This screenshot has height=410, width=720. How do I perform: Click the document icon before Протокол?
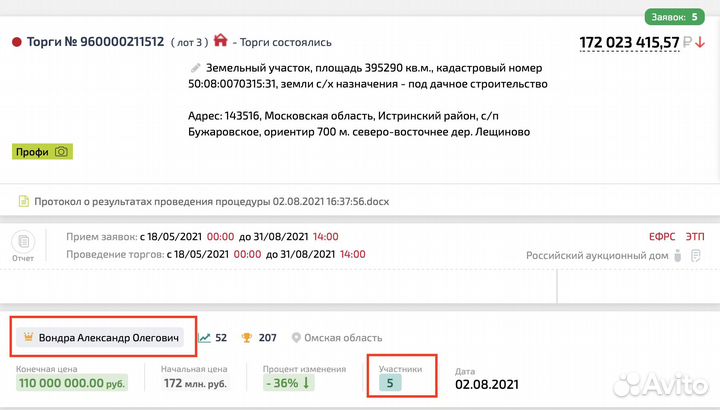[23, 201]
